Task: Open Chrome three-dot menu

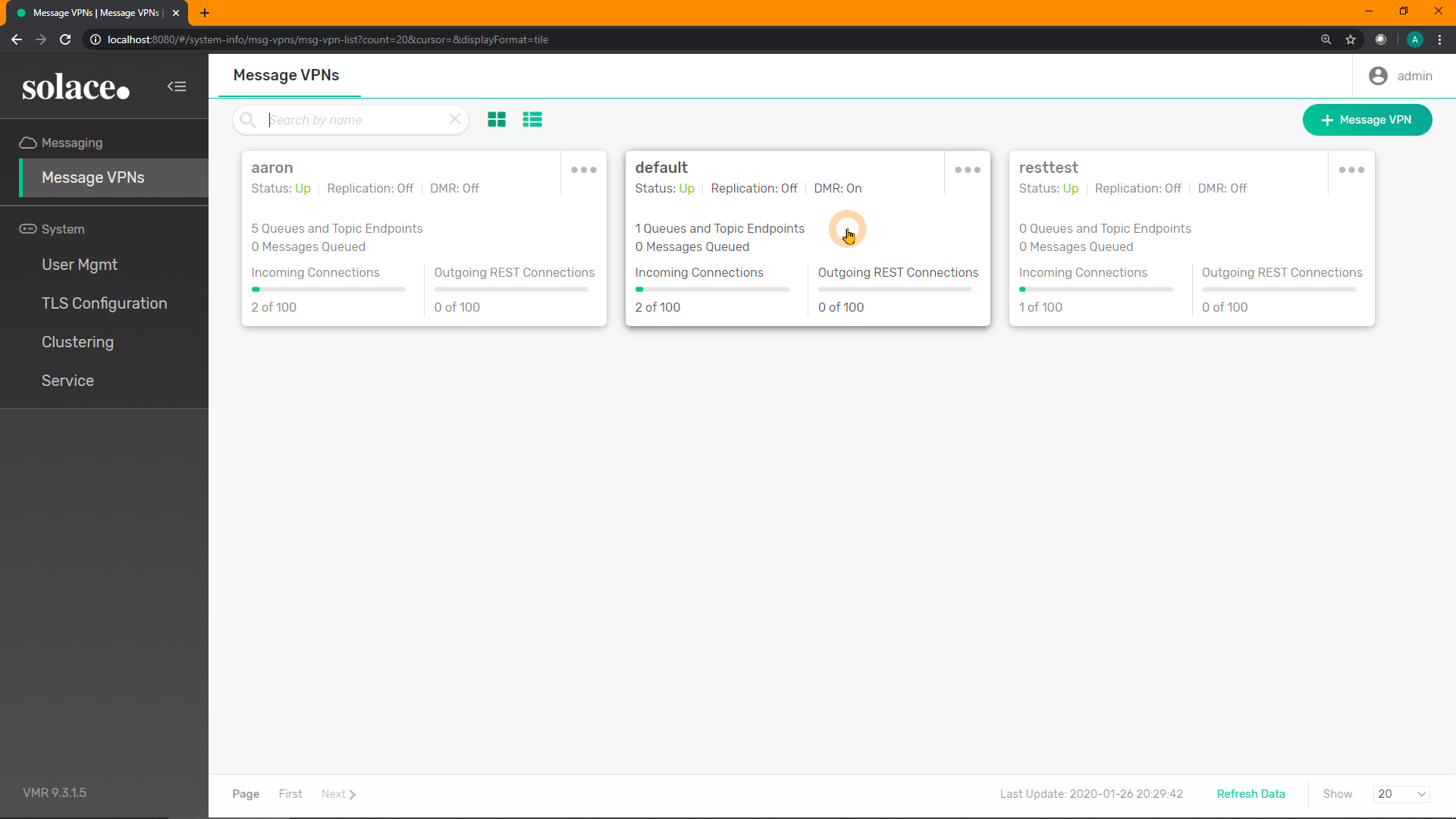Action: coord(1439,39)
